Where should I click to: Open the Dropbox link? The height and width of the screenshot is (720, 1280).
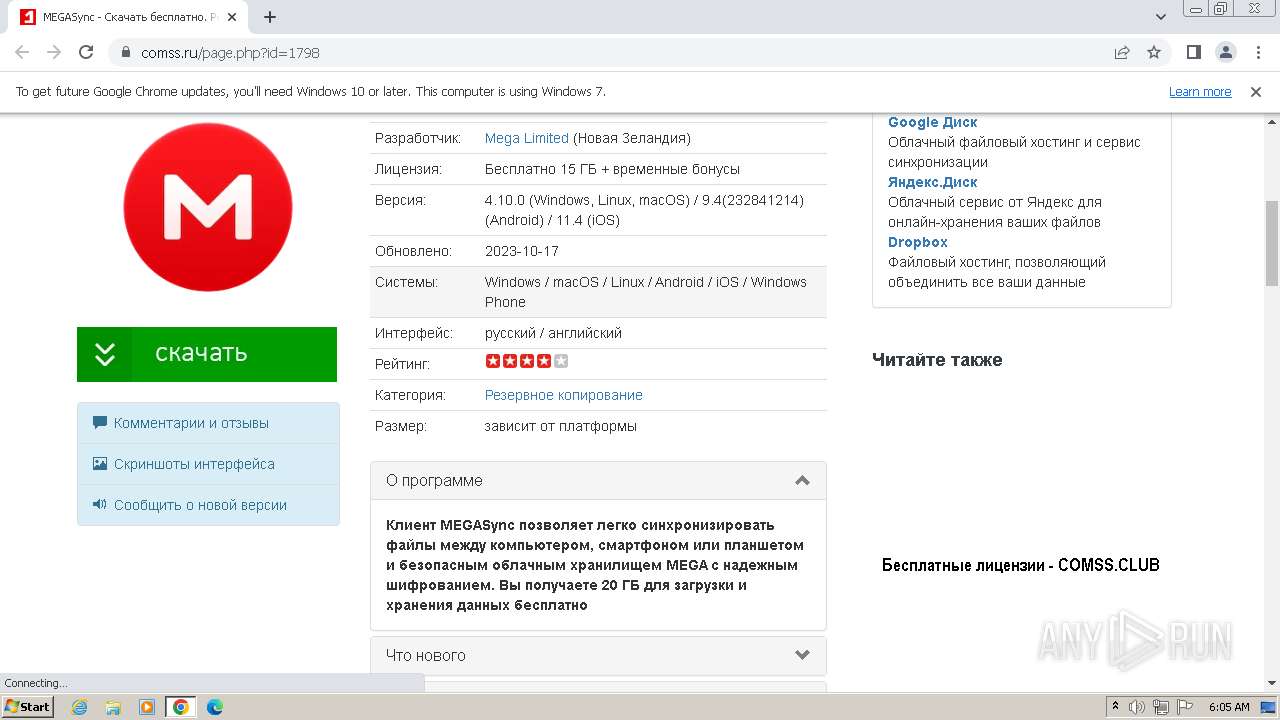(x=918, y=242)
